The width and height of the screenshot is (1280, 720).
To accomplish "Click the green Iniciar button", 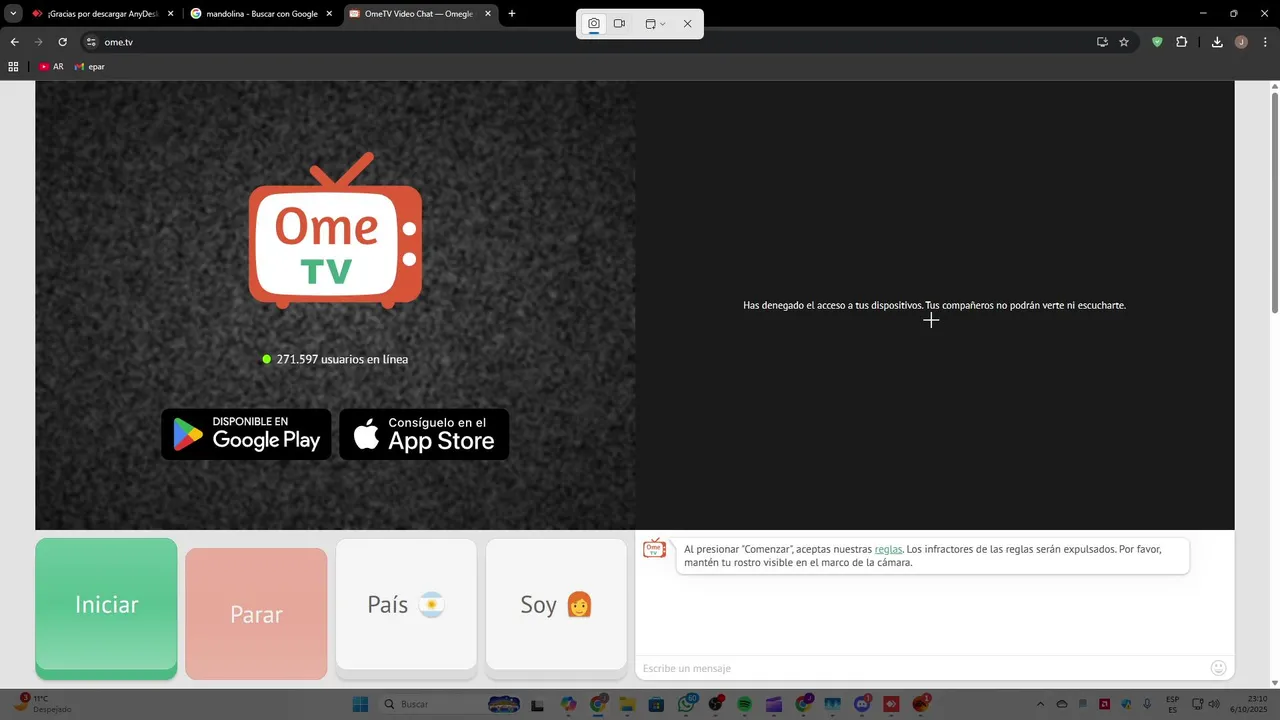I will 106,608.
